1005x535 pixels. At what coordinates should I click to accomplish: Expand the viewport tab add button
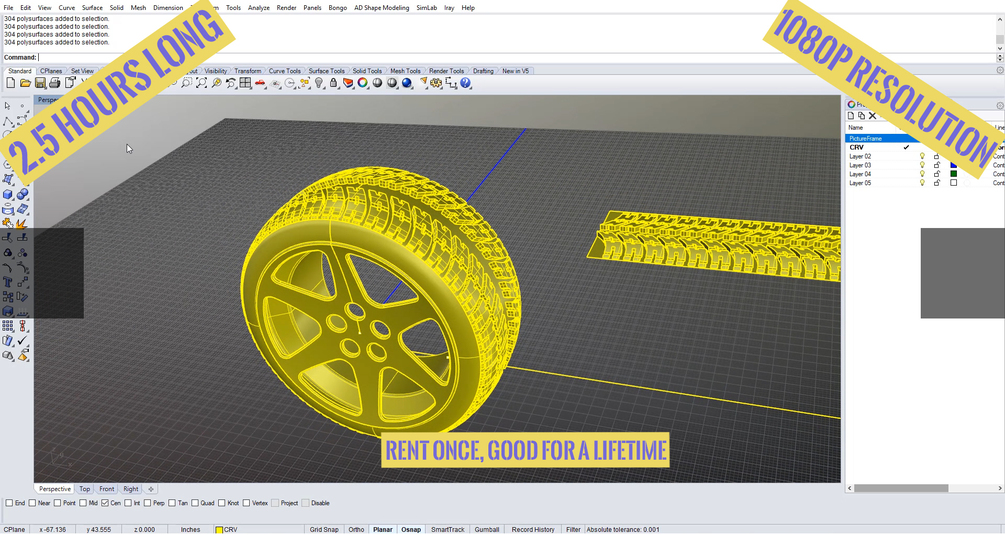tap(151, 489)
